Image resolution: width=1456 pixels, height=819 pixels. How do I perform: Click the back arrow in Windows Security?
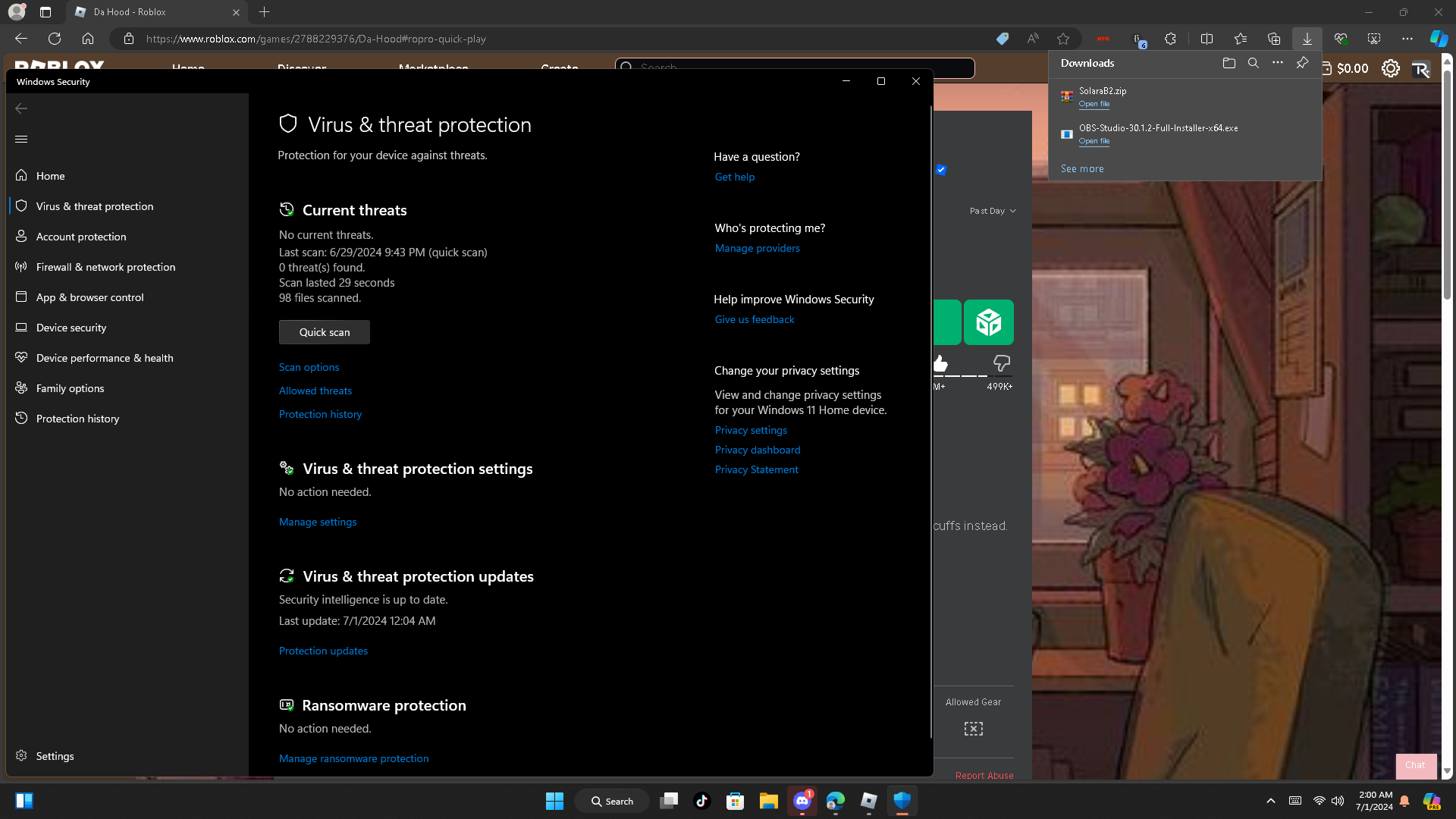pos(21,108)
